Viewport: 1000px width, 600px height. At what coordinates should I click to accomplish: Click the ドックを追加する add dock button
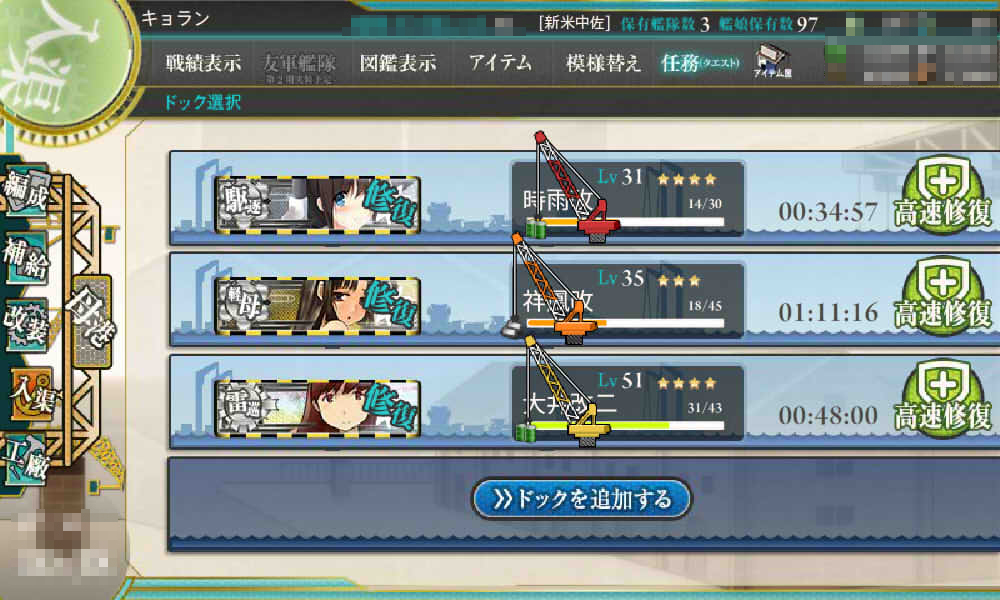[x=582, y=499]
